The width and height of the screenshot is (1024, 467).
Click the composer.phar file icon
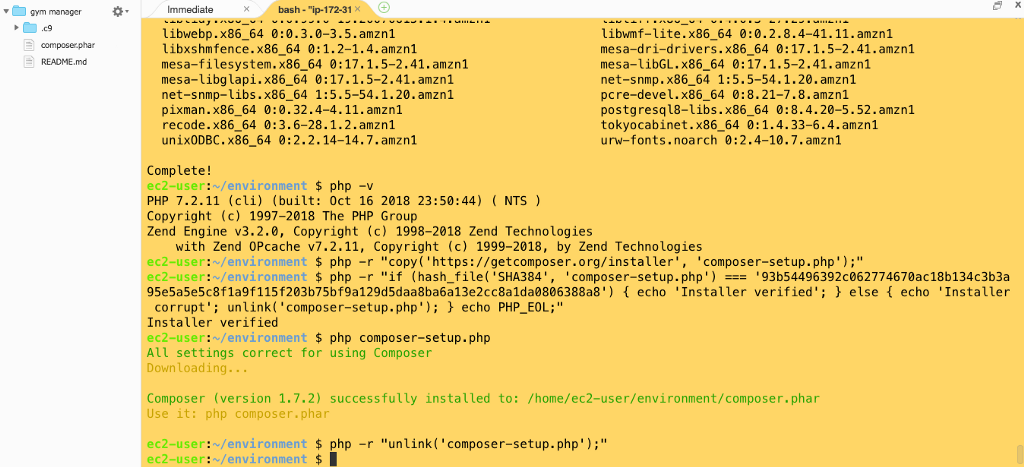30,45
